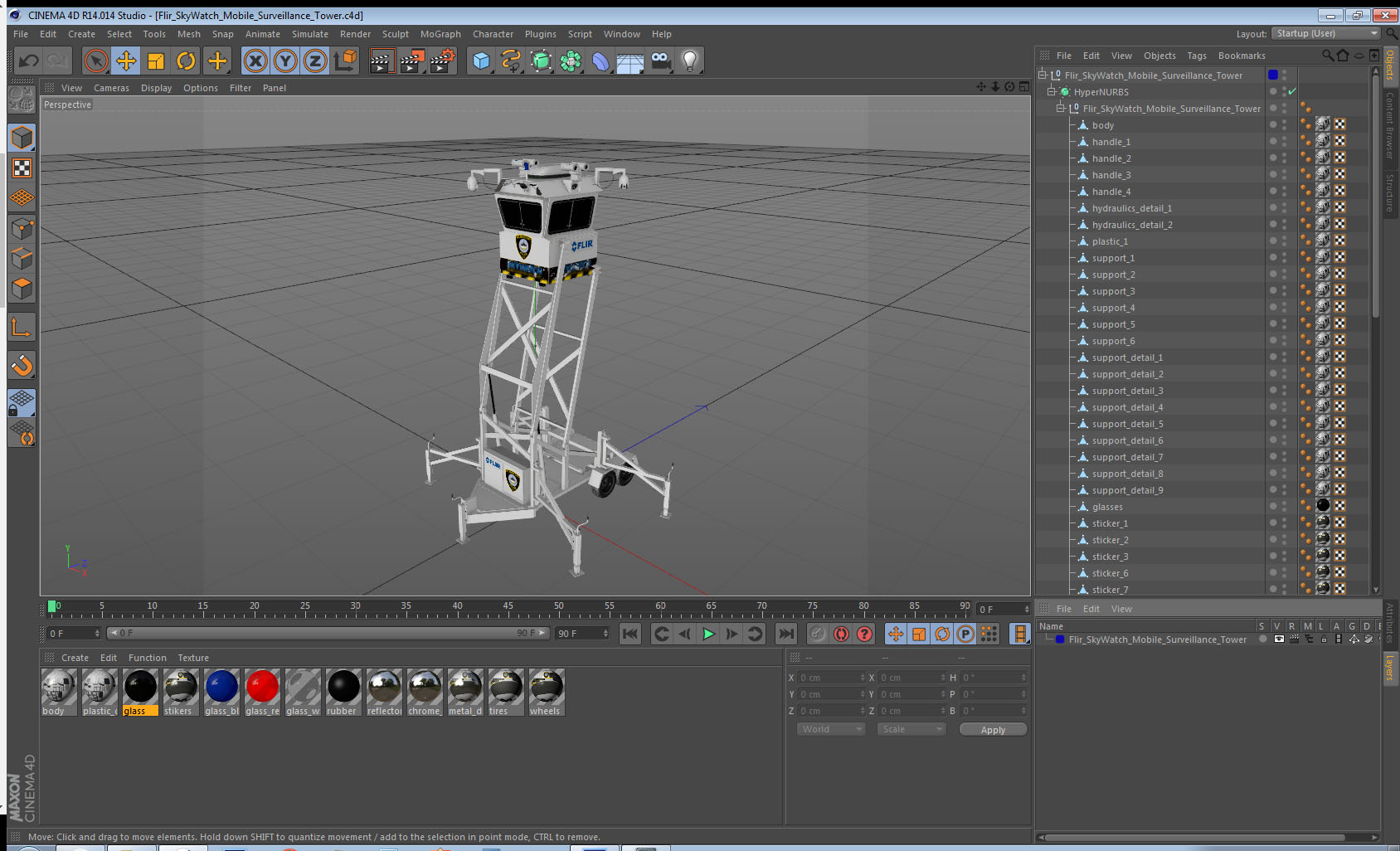The height and width of the screenshot is (851, 1400).
Task: Enable Texture mode checkerboard icon
Action: pyautogui.click(x=22, y=168)
